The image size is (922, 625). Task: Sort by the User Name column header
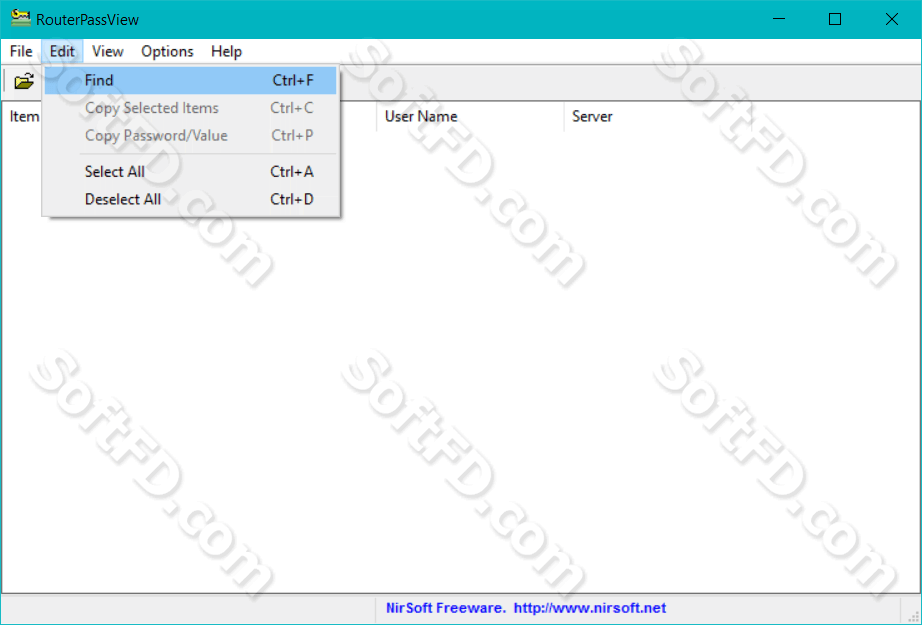470,116
